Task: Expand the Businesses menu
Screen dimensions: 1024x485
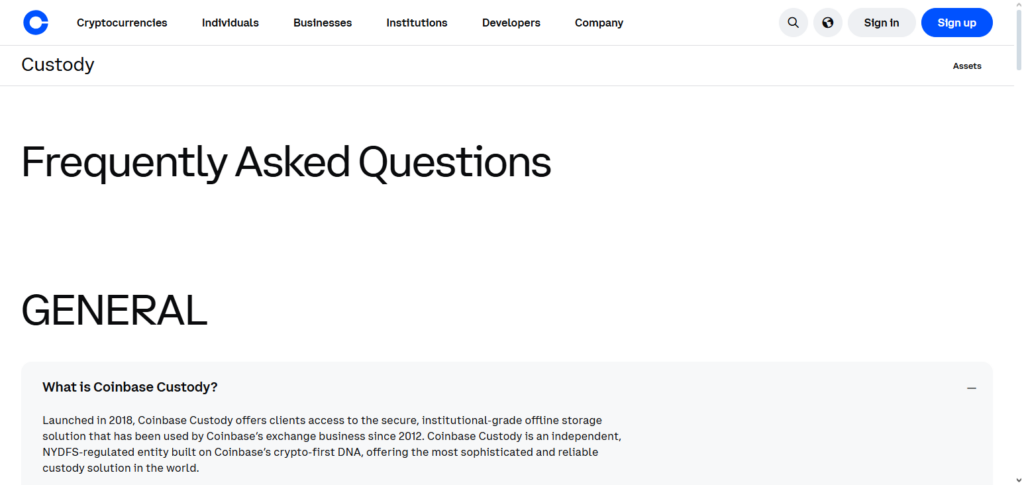Action: point(322,23)
